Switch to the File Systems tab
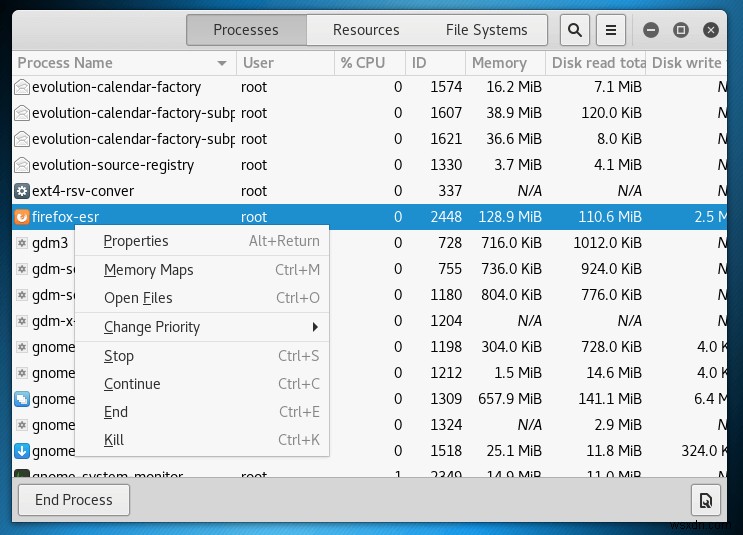 click(x=486, y=30)
